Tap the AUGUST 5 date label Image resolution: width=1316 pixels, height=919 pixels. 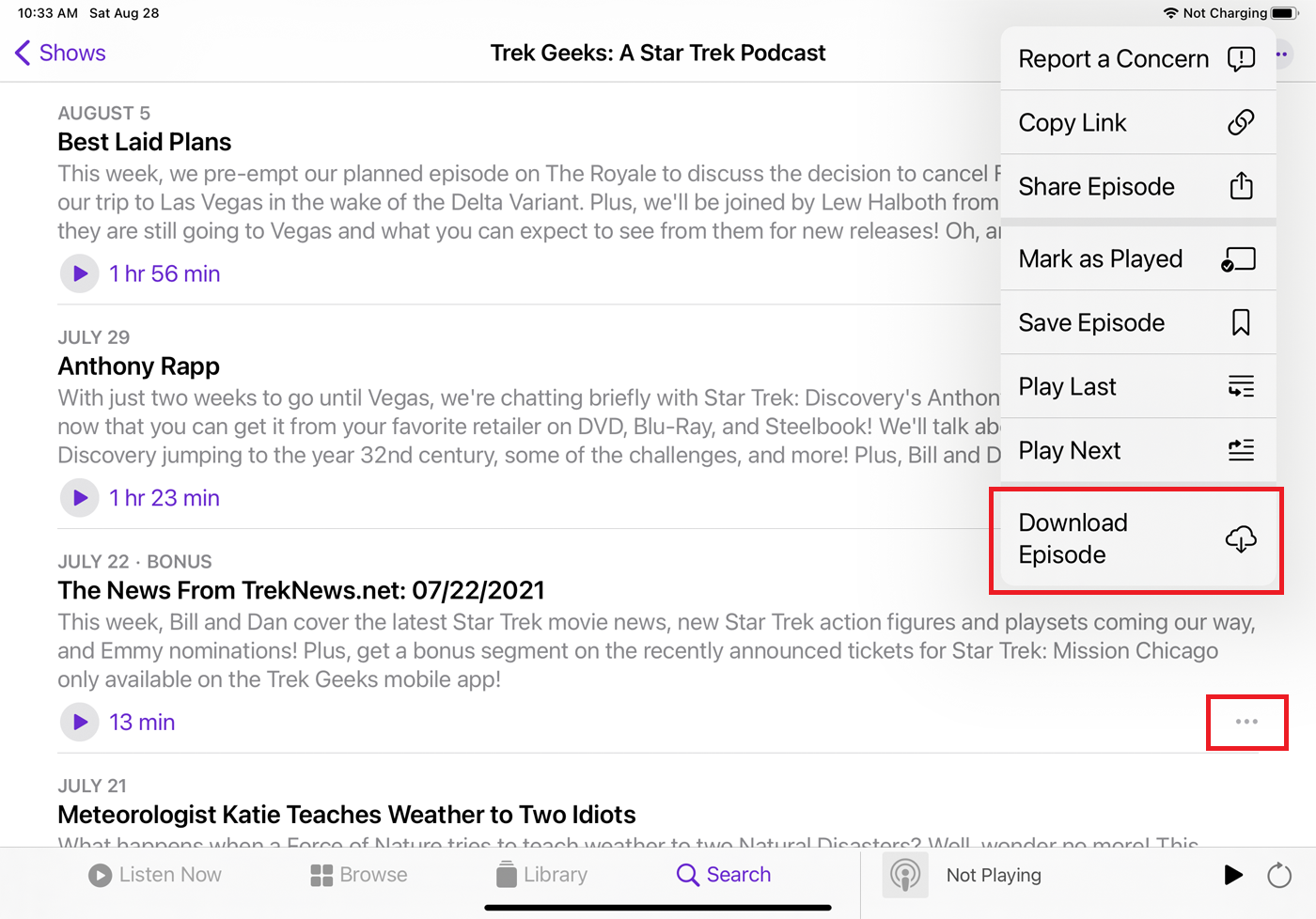(104, 114)
